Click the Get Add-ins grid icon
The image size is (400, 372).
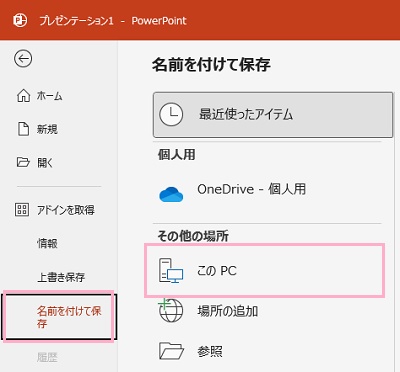coord(22,210)
